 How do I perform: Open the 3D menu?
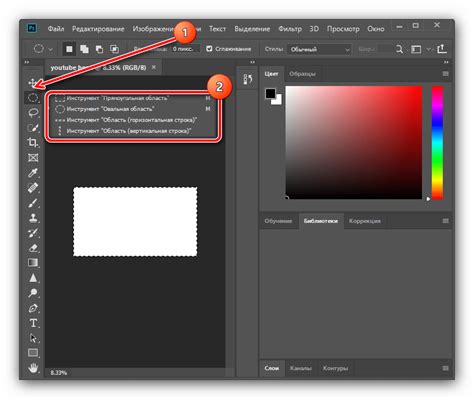(x=314, y=29)
